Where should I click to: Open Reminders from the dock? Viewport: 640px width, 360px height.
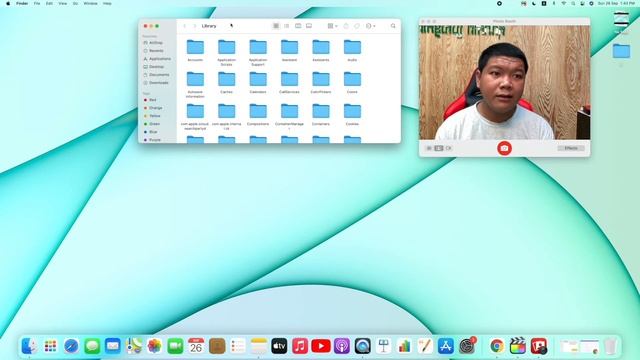(x=238, y=346)
